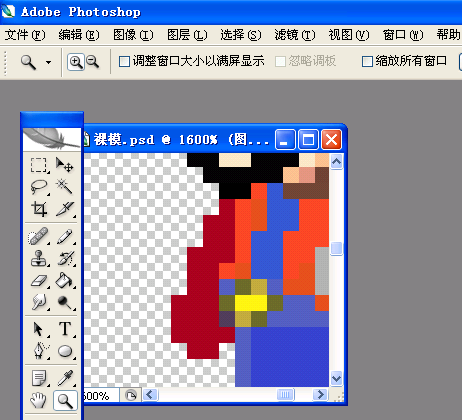462x420 pixels.
Task: Select the Slice tool
Action: click(65, 209)
